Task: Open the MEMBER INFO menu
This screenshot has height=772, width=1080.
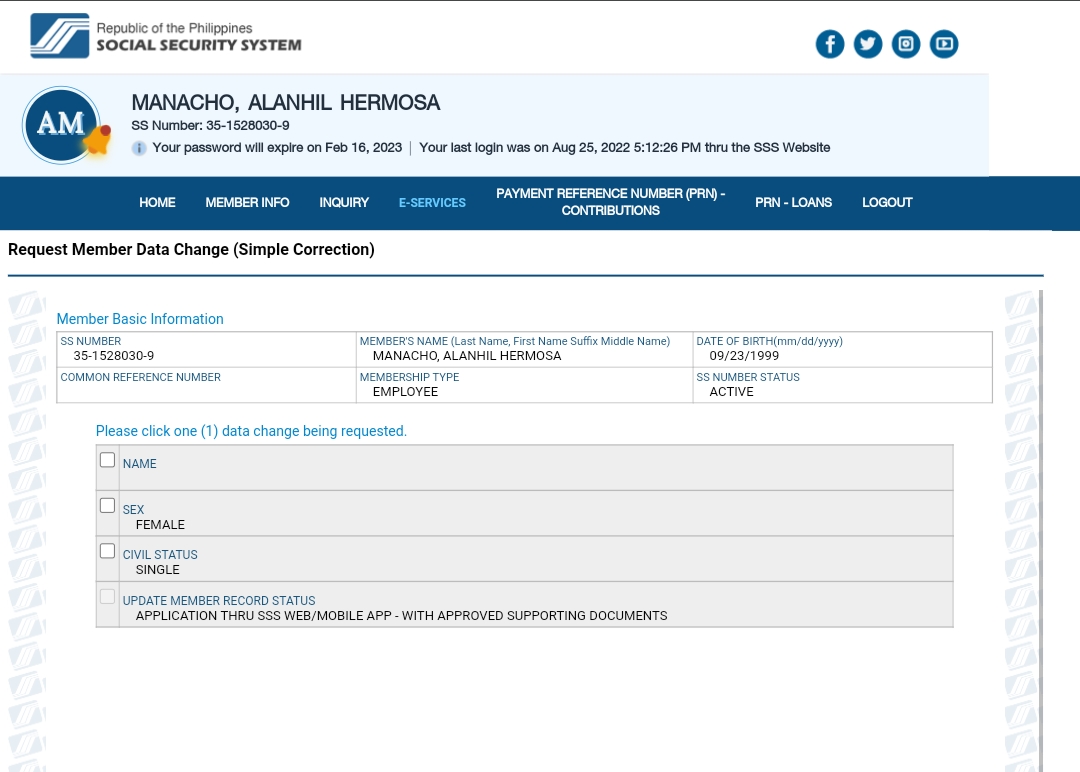Action: [x=247, y=202]
